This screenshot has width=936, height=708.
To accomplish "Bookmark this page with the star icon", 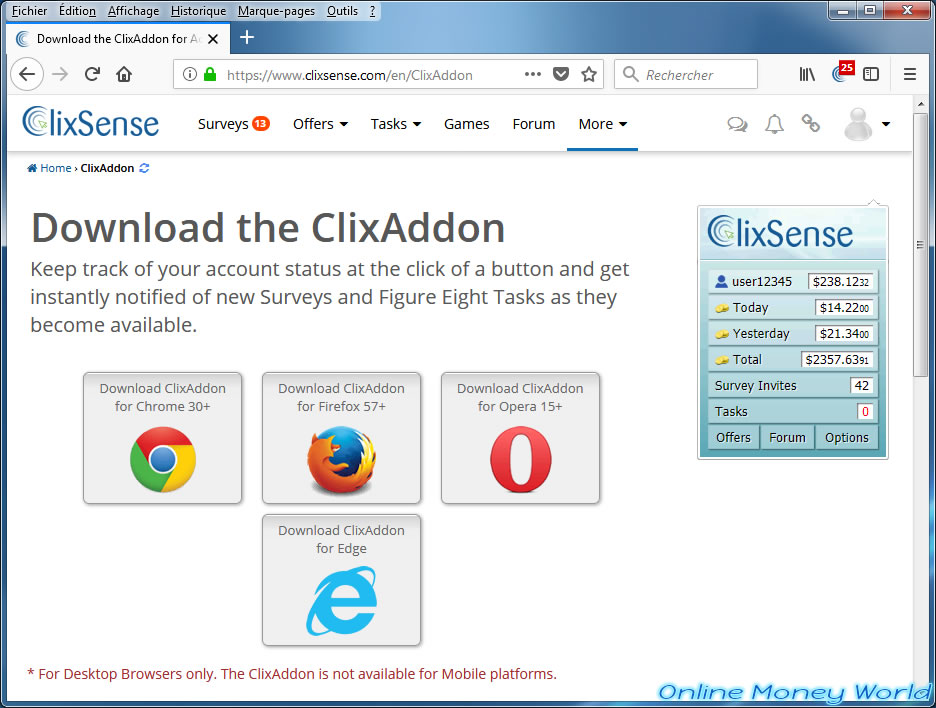I will pyautogui.click(x=589, y=75).
